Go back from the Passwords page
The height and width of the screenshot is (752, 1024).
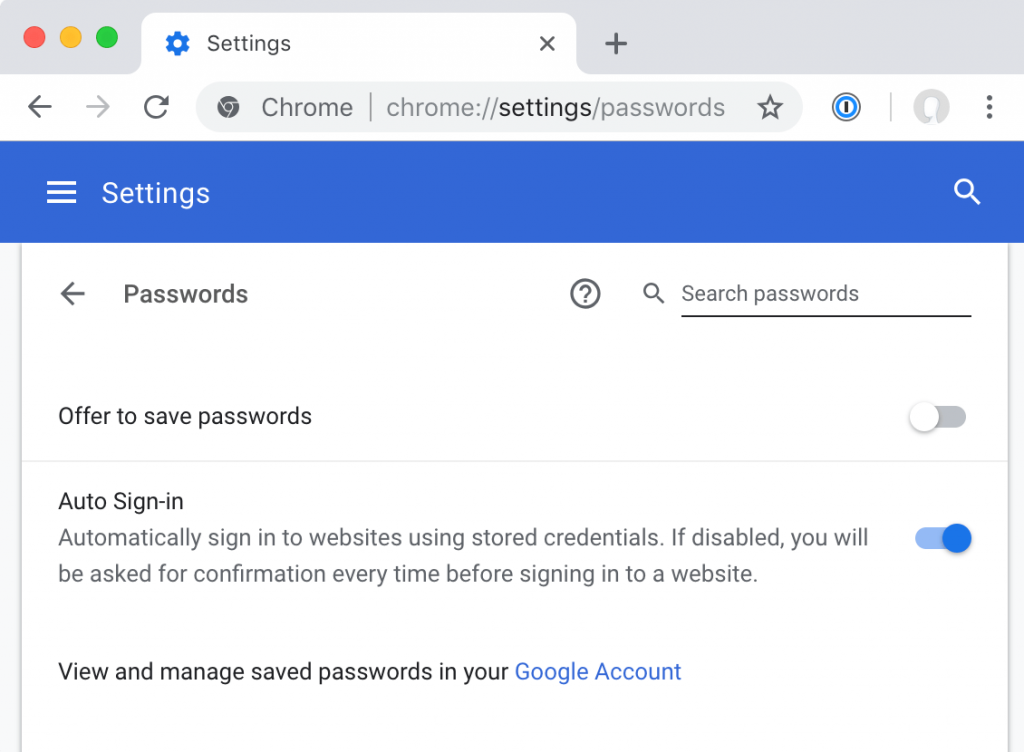pos(72,294)
